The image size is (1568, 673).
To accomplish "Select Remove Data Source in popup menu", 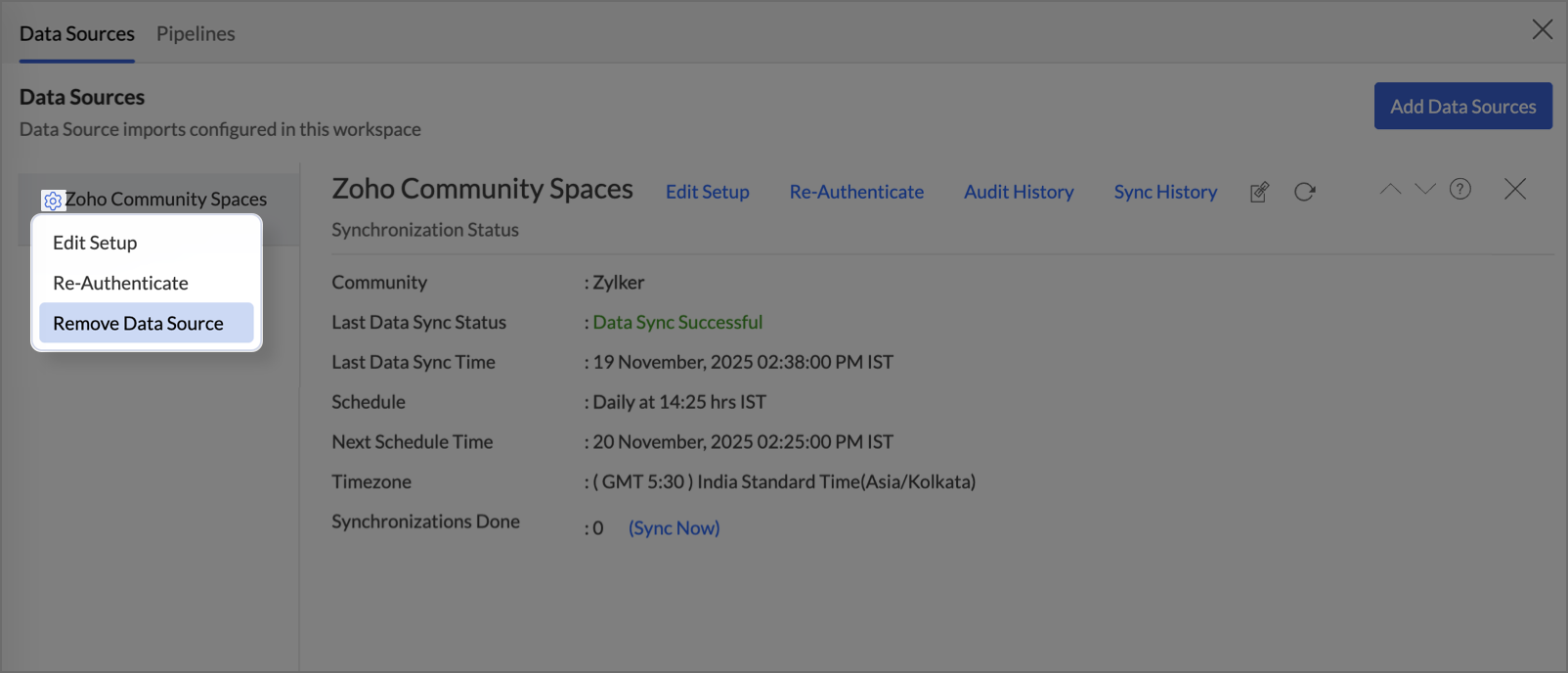I will point(138,323).
